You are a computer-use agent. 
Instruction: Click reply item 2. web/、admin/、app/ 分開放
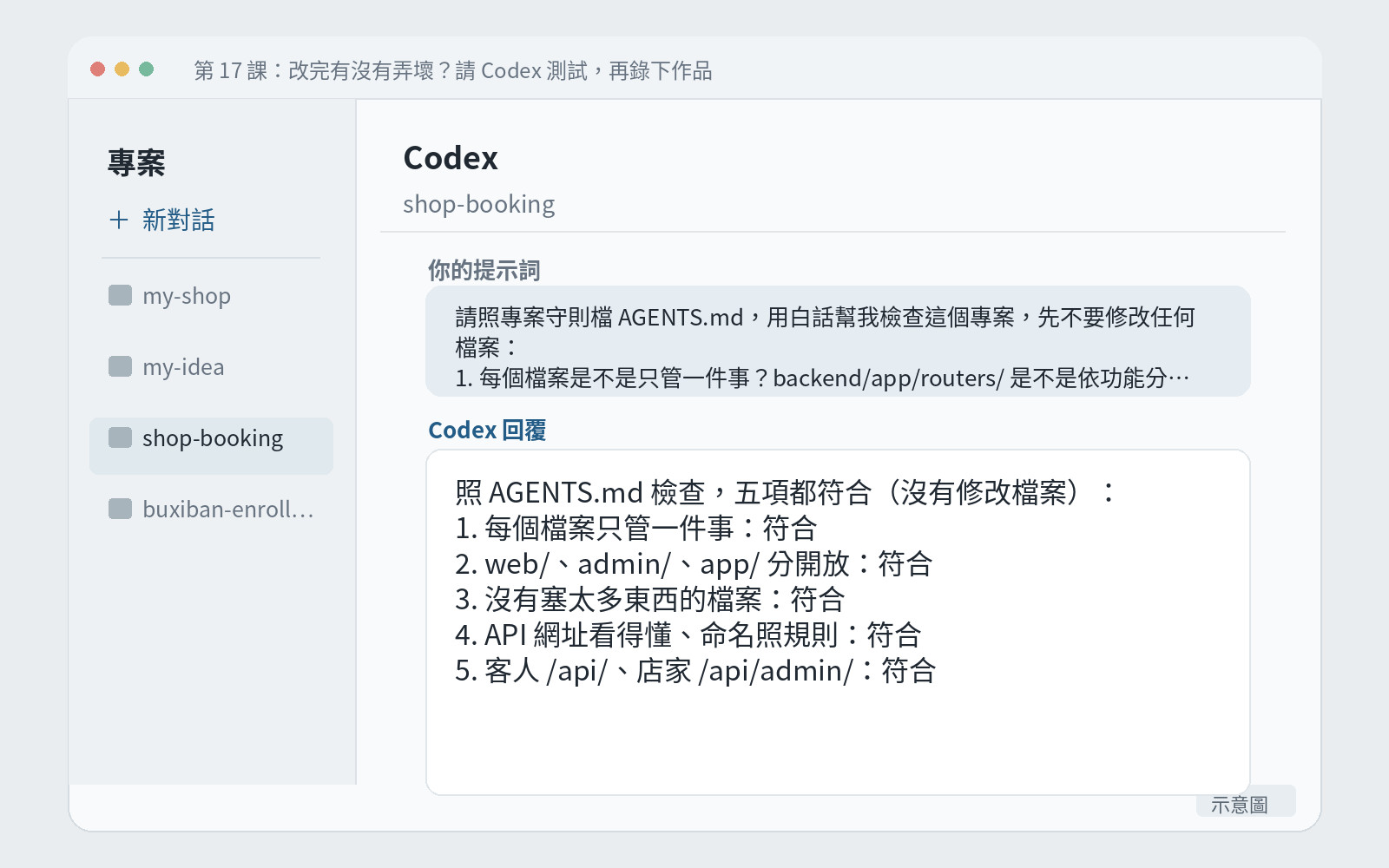pos(694,564)
